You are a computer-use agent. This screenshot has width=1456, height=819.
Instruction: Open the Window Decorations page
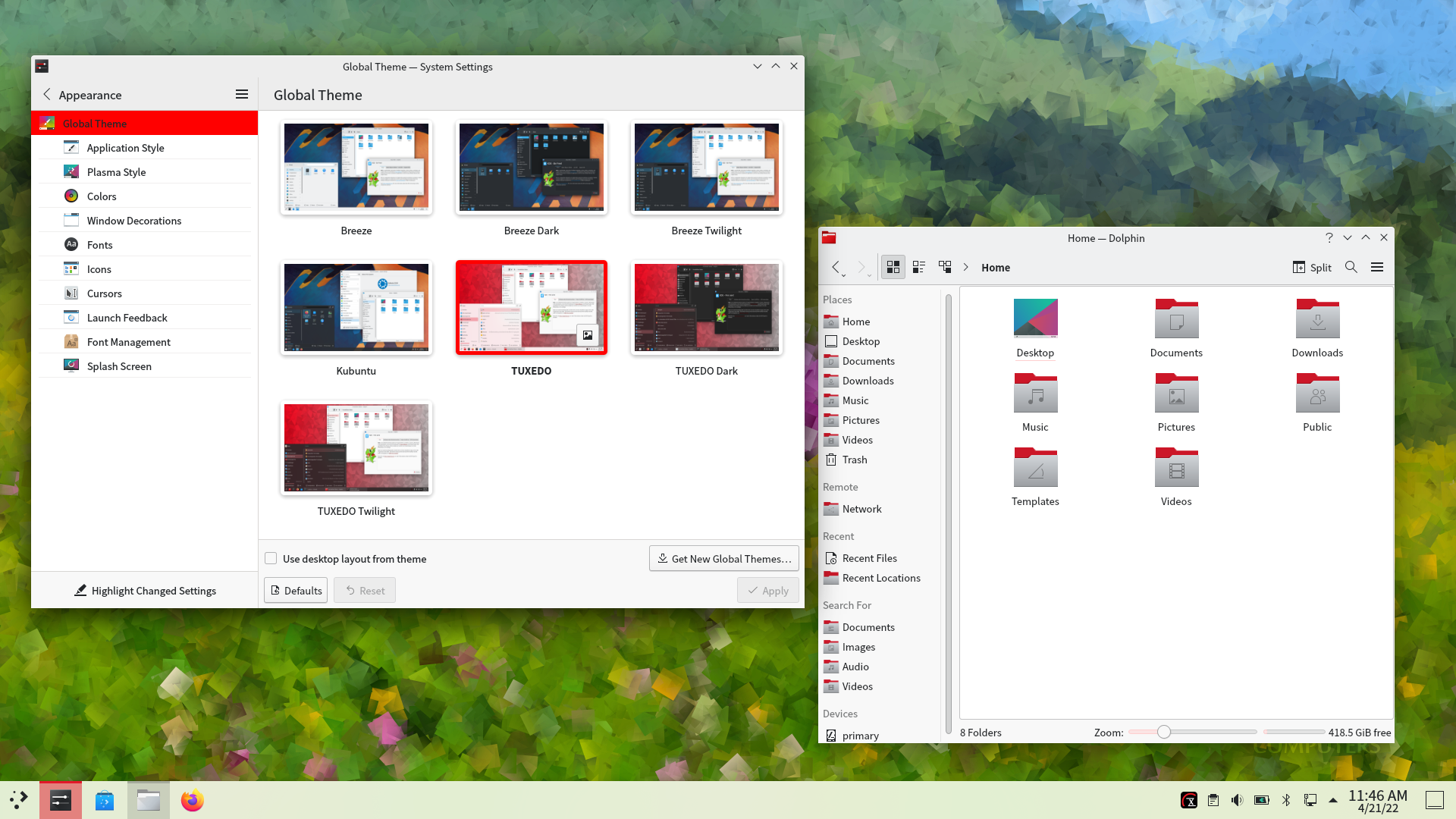click(x=145, y=221)
